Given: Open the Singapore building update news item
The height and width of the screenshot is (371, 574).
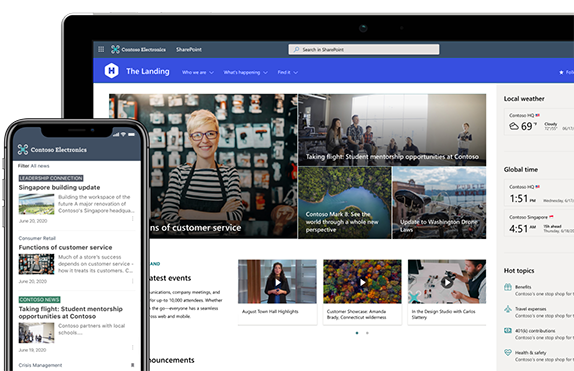Looking at the screenshot, I should pyautogui.click(x=59, y=188).
